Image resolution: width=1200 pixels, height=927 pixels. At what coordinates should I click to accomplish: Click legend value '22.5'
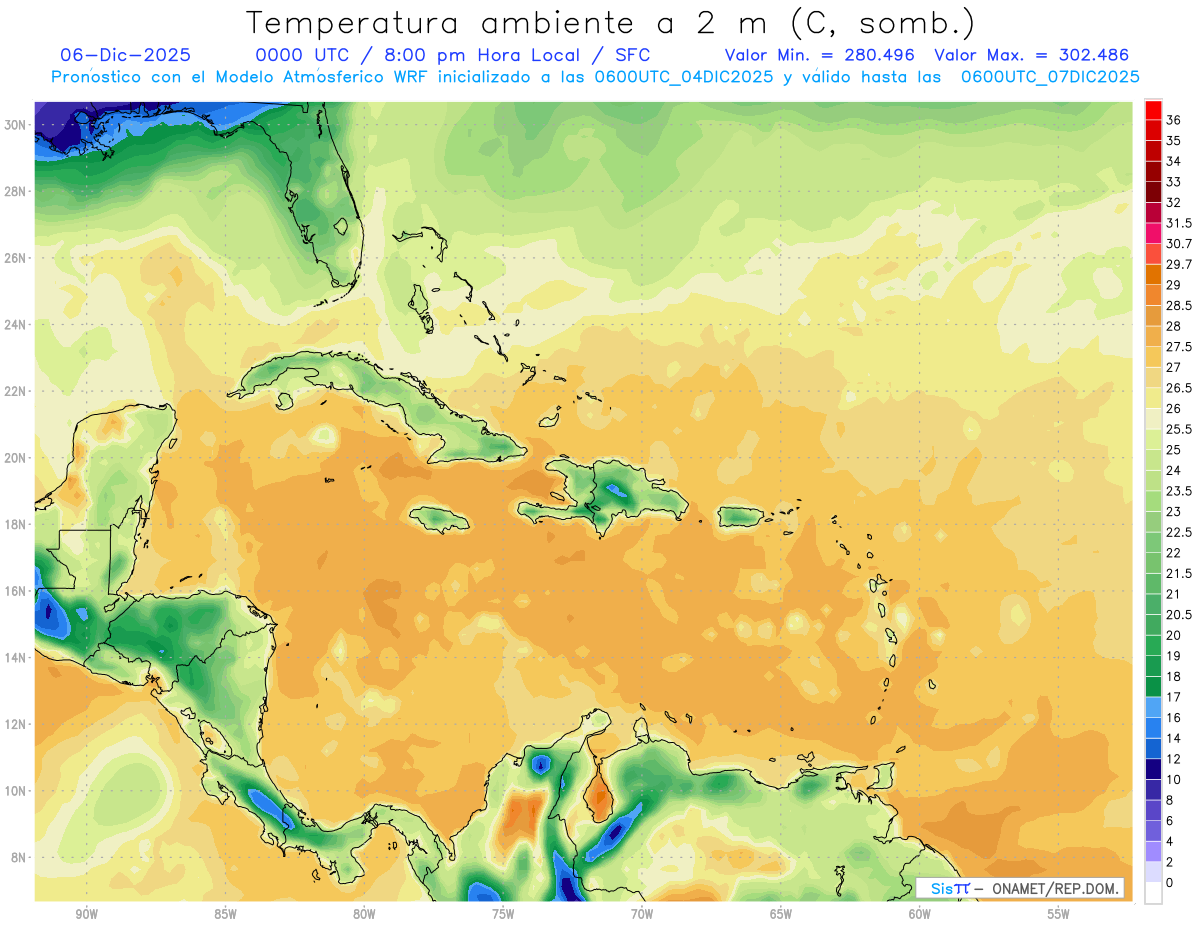tap(1179, 532)
